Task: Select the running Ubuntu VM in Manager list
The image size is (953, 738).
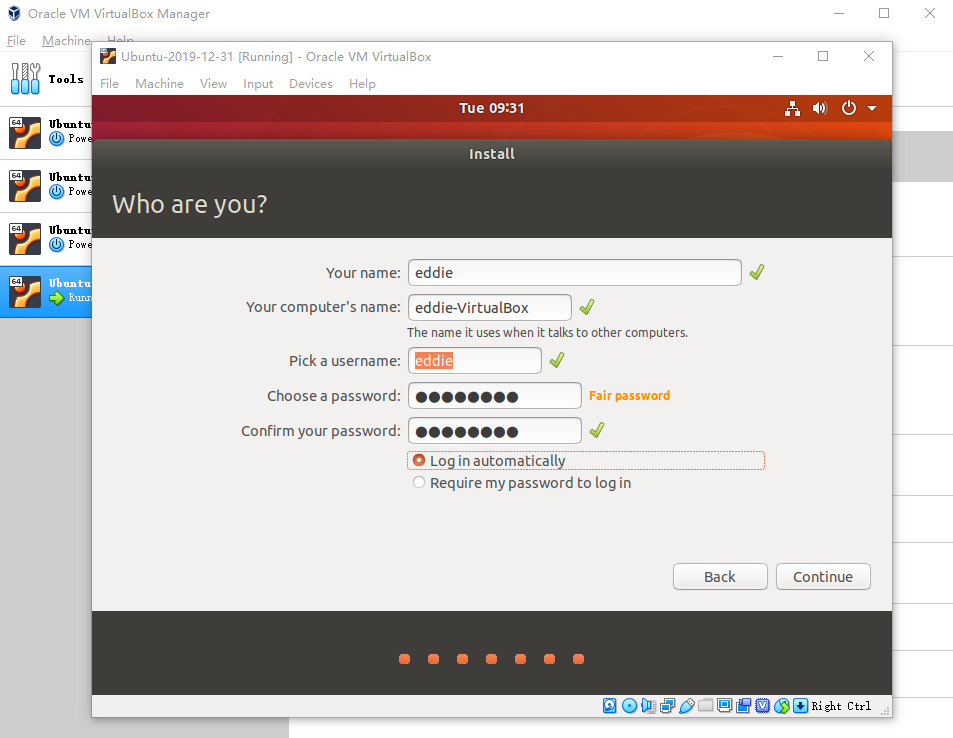Action: [x=46, y=292]
